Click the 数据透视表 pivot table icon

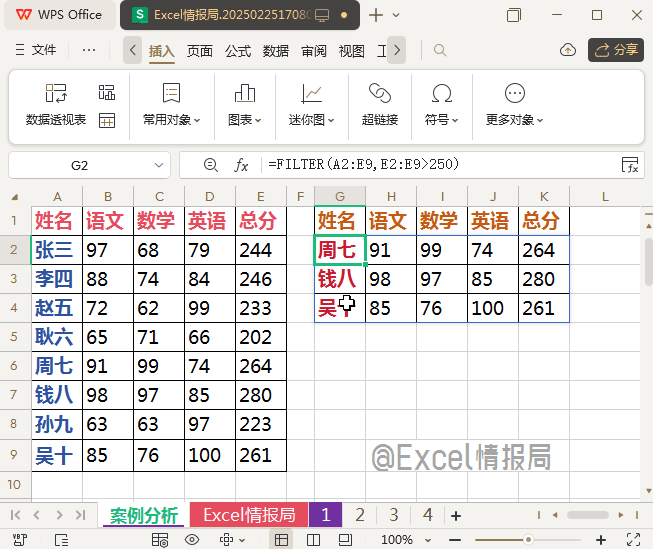56,94
